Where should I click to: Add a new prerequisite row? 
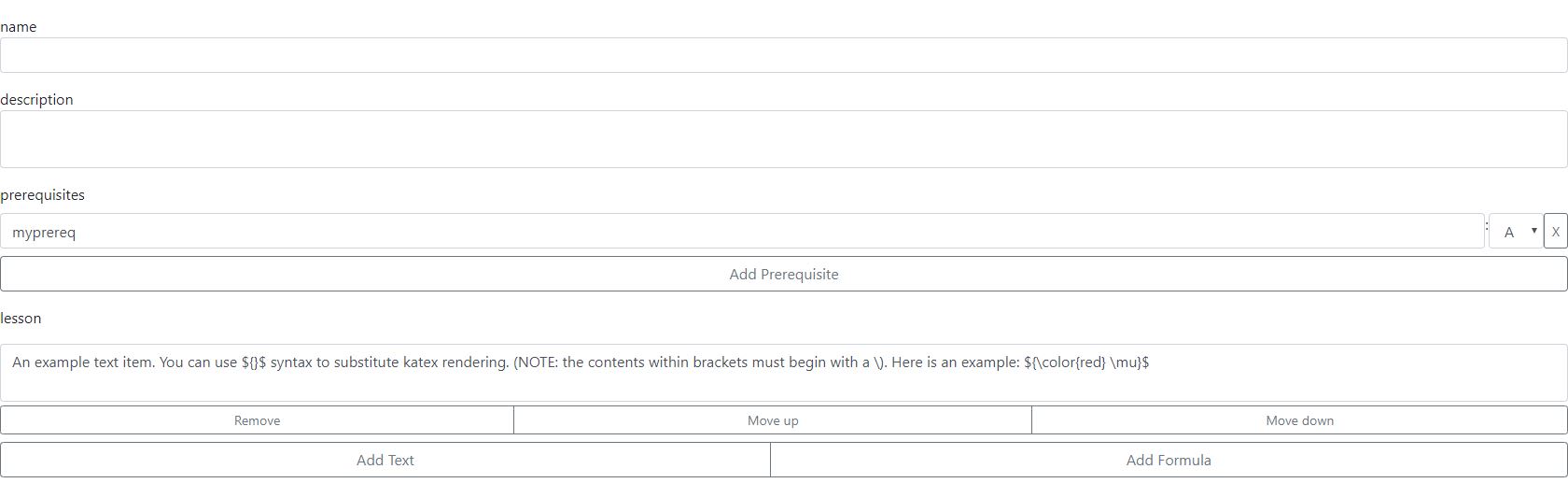[x=783, y=274]
